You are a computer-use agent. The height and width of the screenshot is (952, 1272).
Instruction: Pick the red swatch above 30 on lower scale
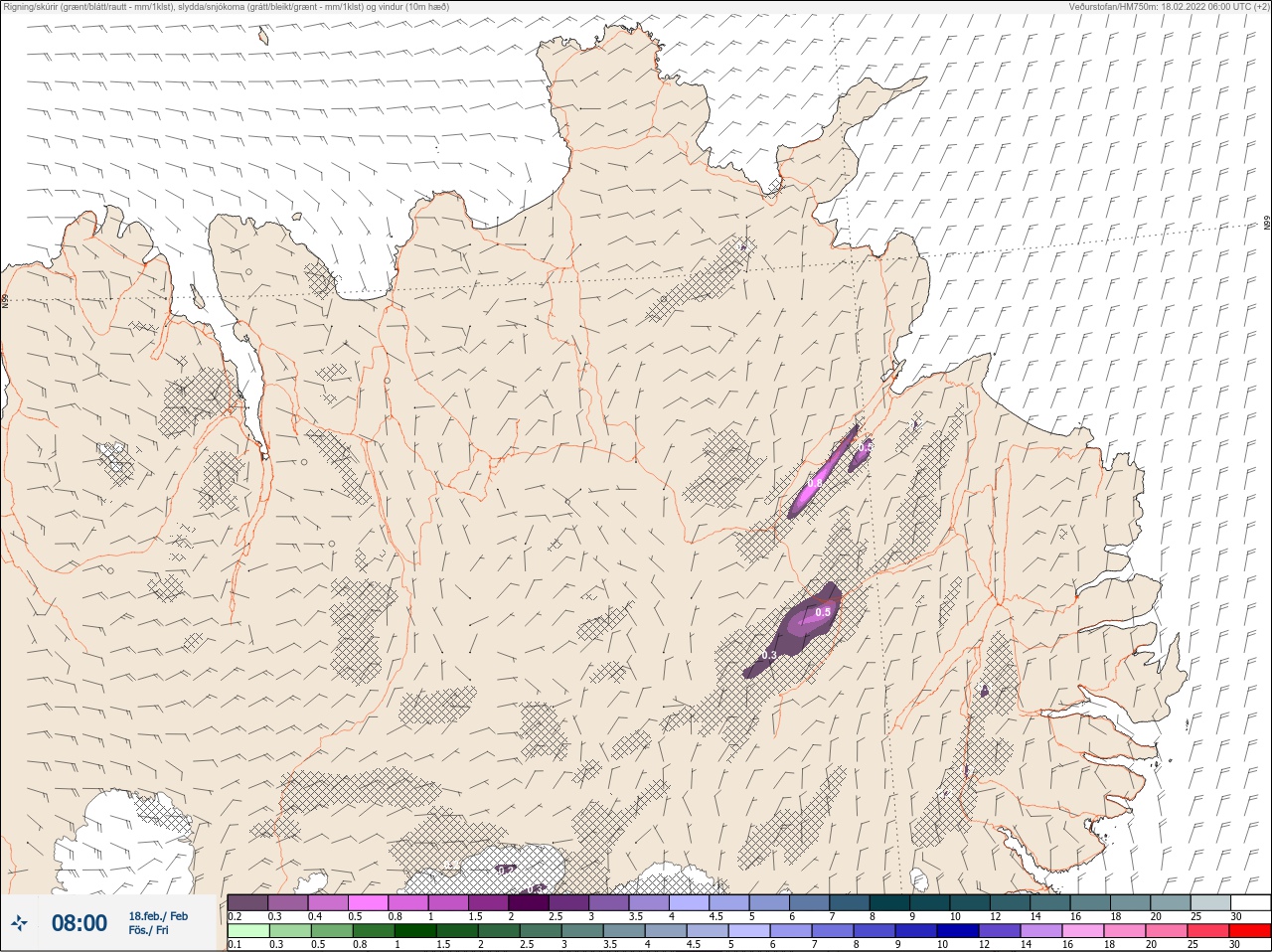(1250, 931)
